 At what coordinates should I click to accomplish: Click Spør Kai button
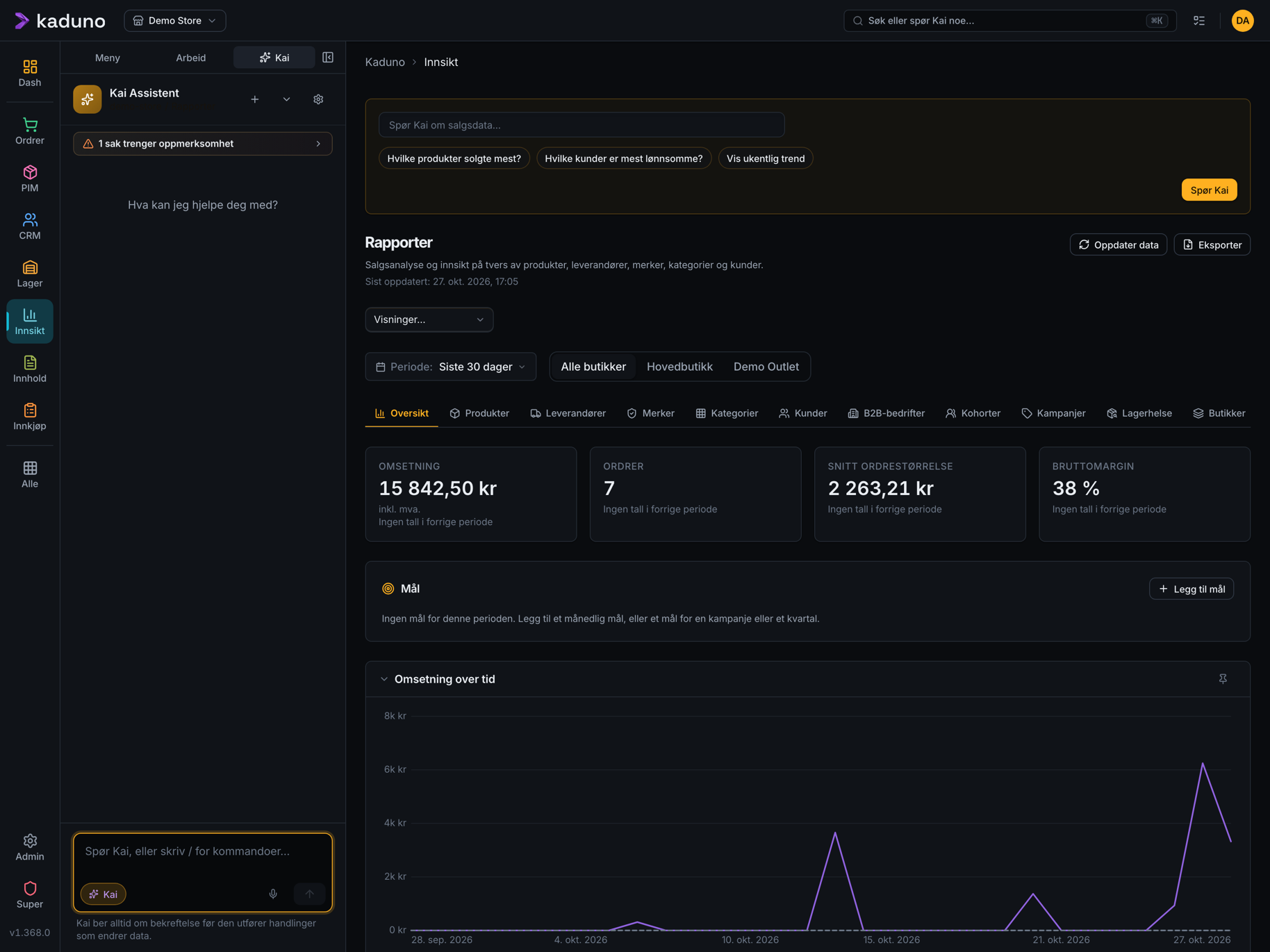coord(1209,190)
